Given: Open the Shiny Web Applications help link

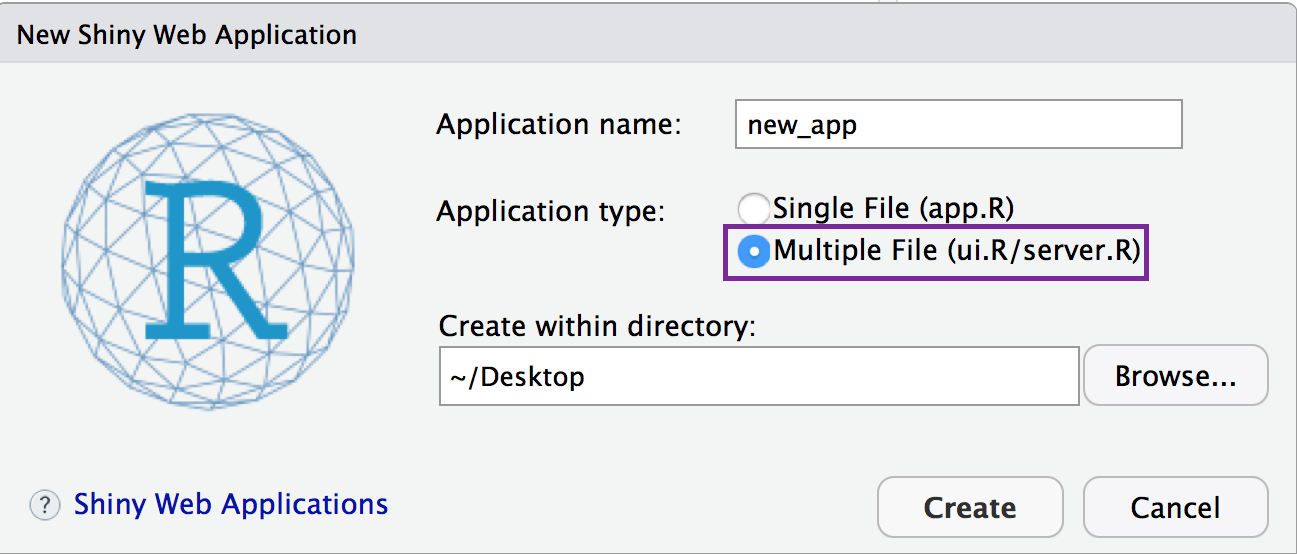Looking at the screenshot, I should click(231, 504).
